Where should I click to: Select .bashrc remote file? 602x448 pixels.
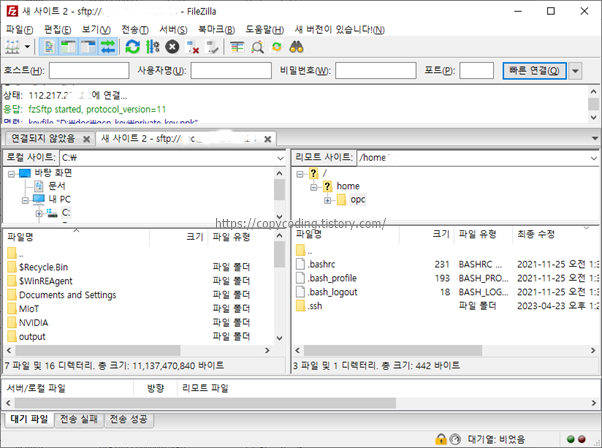coord(322,265)
